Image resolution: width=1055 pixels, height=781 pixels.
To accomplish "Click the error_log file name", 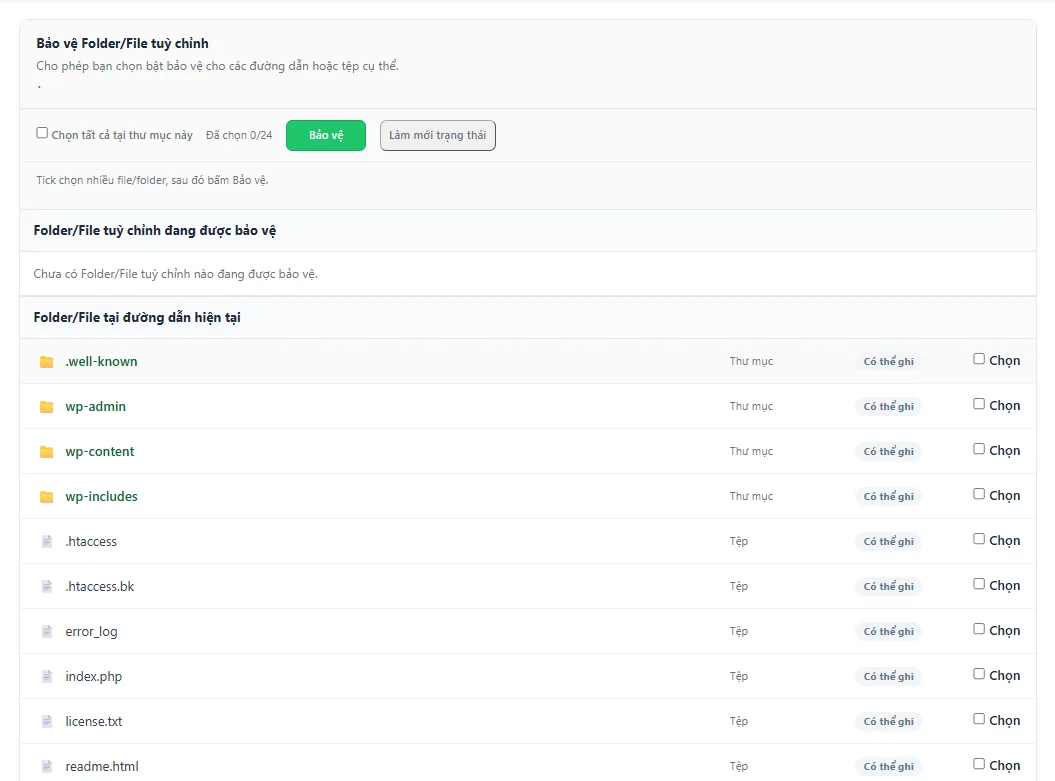I will [x=92, y=632].
